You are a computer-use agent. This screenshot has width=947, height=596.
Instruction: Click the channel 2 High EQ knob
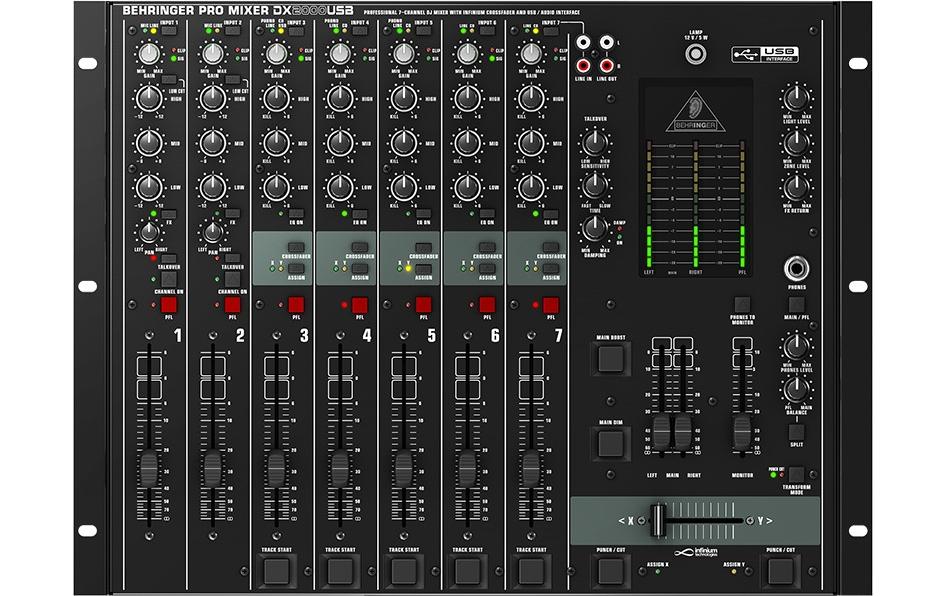coord(213,98)
